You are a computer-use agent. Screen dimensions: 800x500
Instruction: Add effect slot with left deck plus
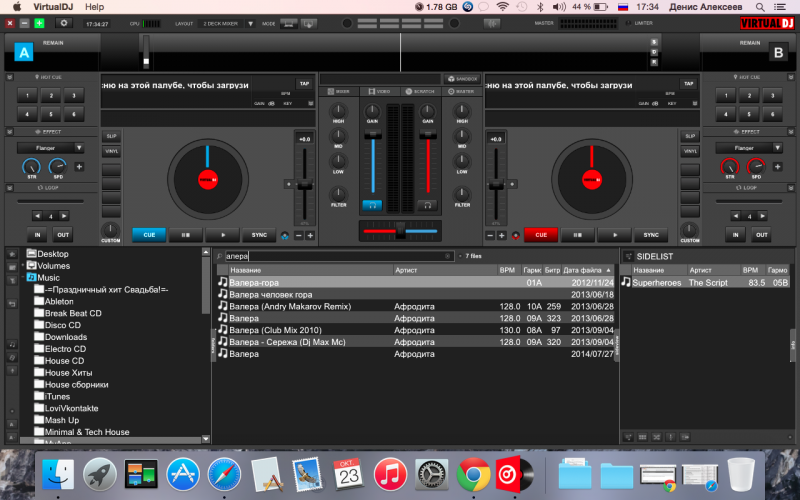[x=79, y=167]
